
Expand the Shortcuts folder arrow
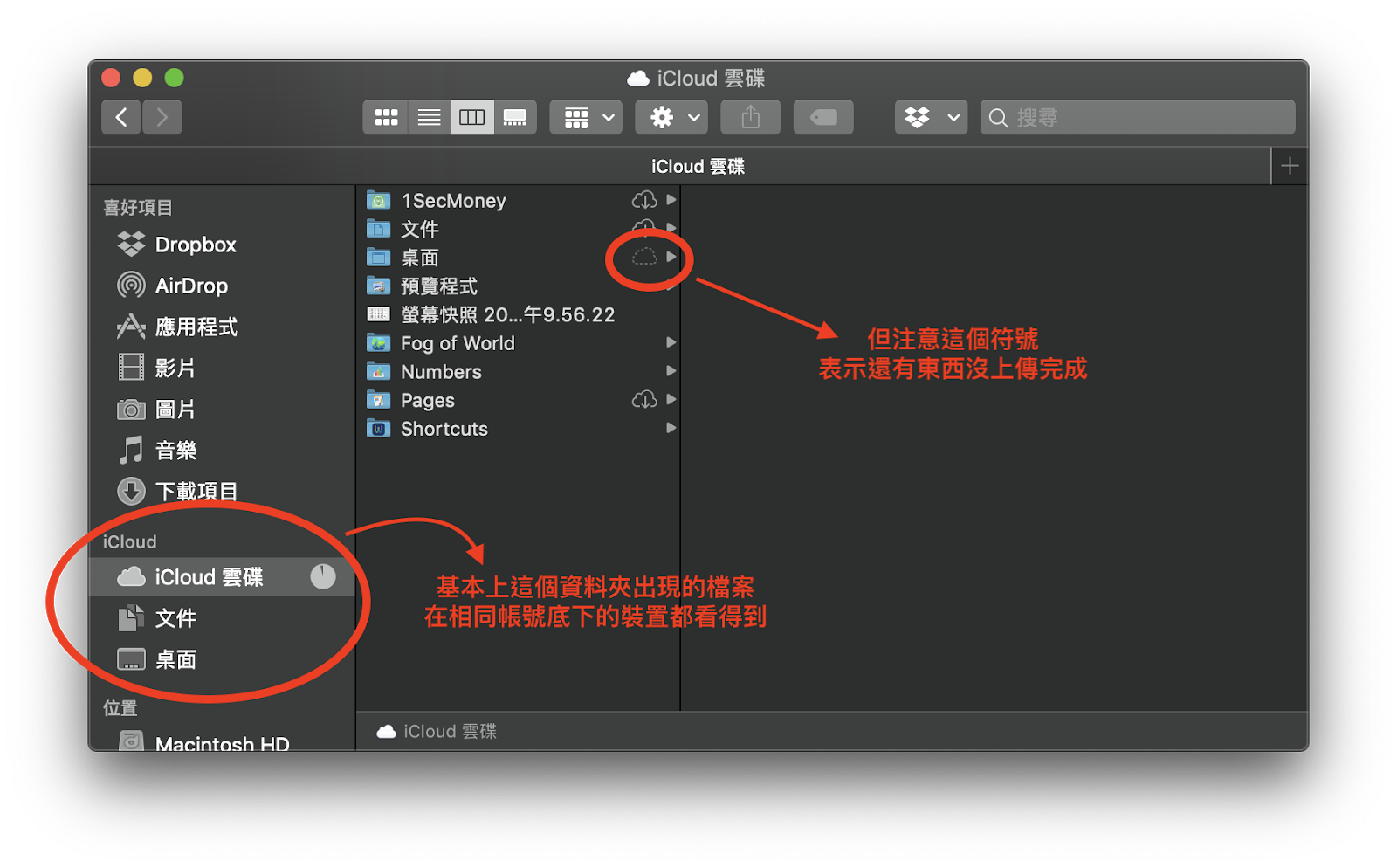[x=671, y=428]
